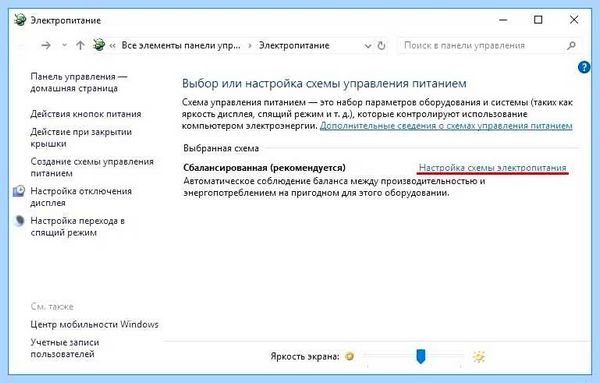Click the Яркость экрана label
The image size is (600, 383).
pos(305,357)
